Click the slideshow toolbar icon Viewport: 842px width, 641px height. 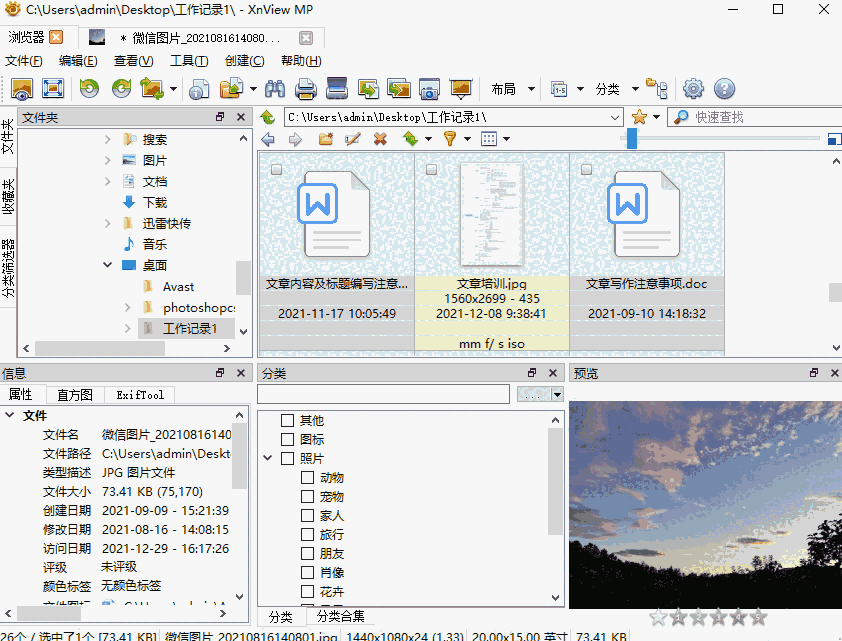tap(461, 89)
